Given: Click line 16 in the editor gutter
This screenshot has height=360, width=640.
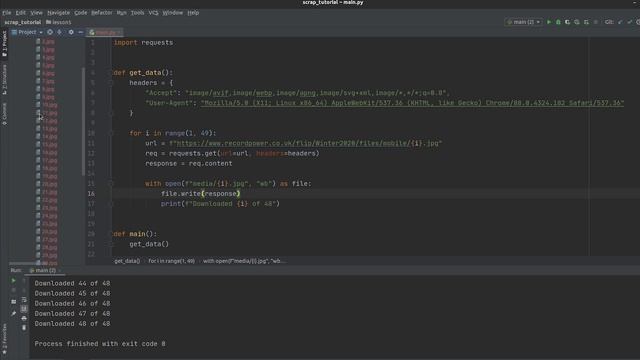Looking at the screenshot, I should point(91,193).
